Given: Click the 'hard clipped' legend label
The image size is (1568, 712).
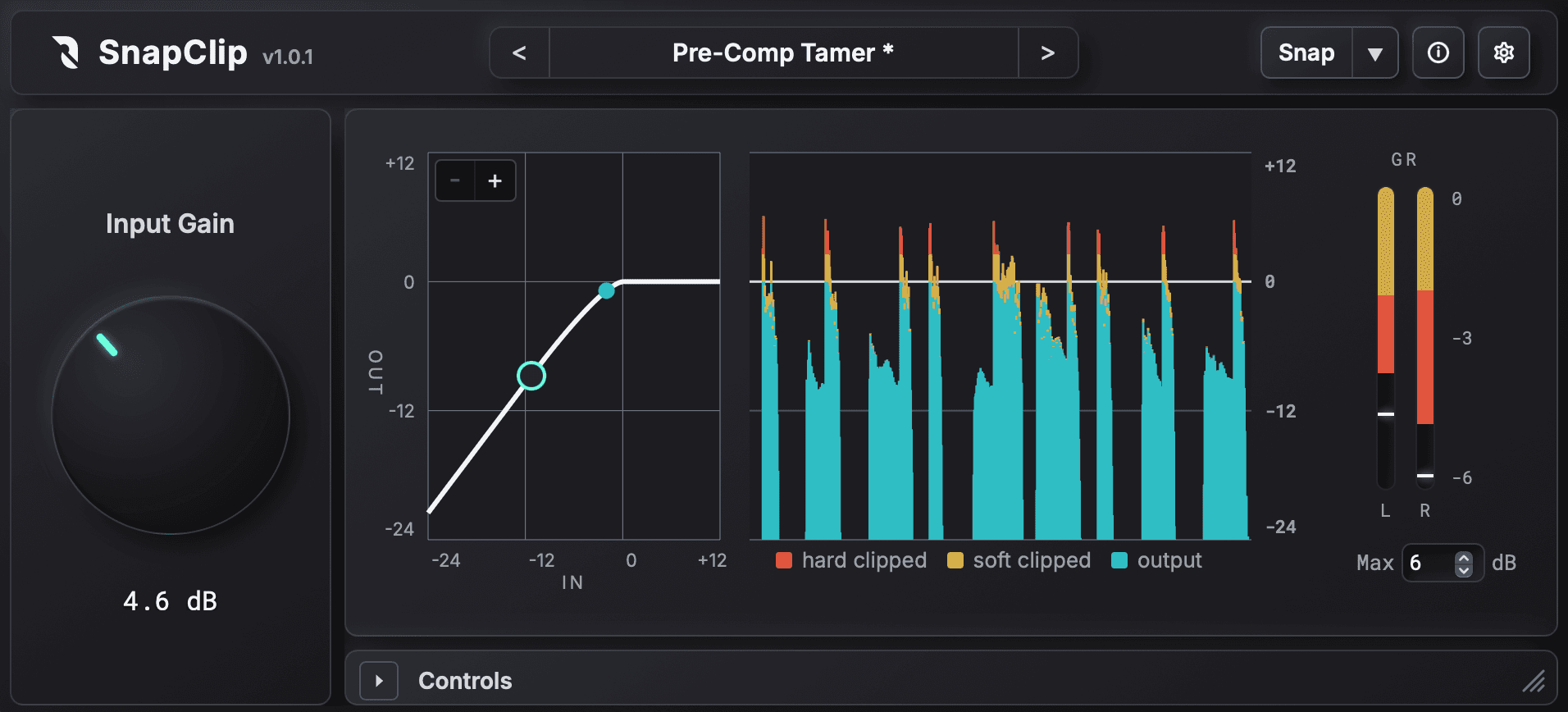Looking at the screenshot, I should [x=864, y=560].
